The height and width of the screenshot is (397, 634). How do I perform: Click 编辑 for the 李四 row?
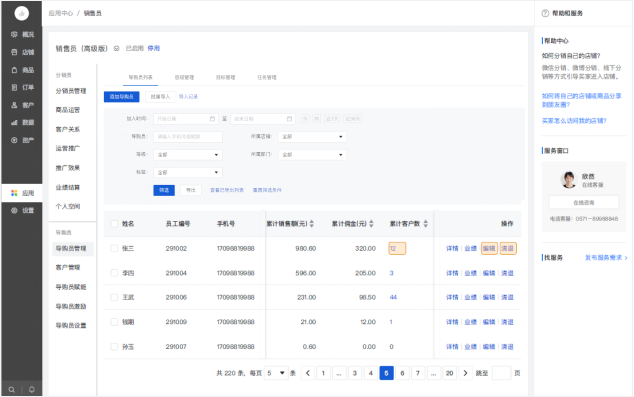click(489, 273)
